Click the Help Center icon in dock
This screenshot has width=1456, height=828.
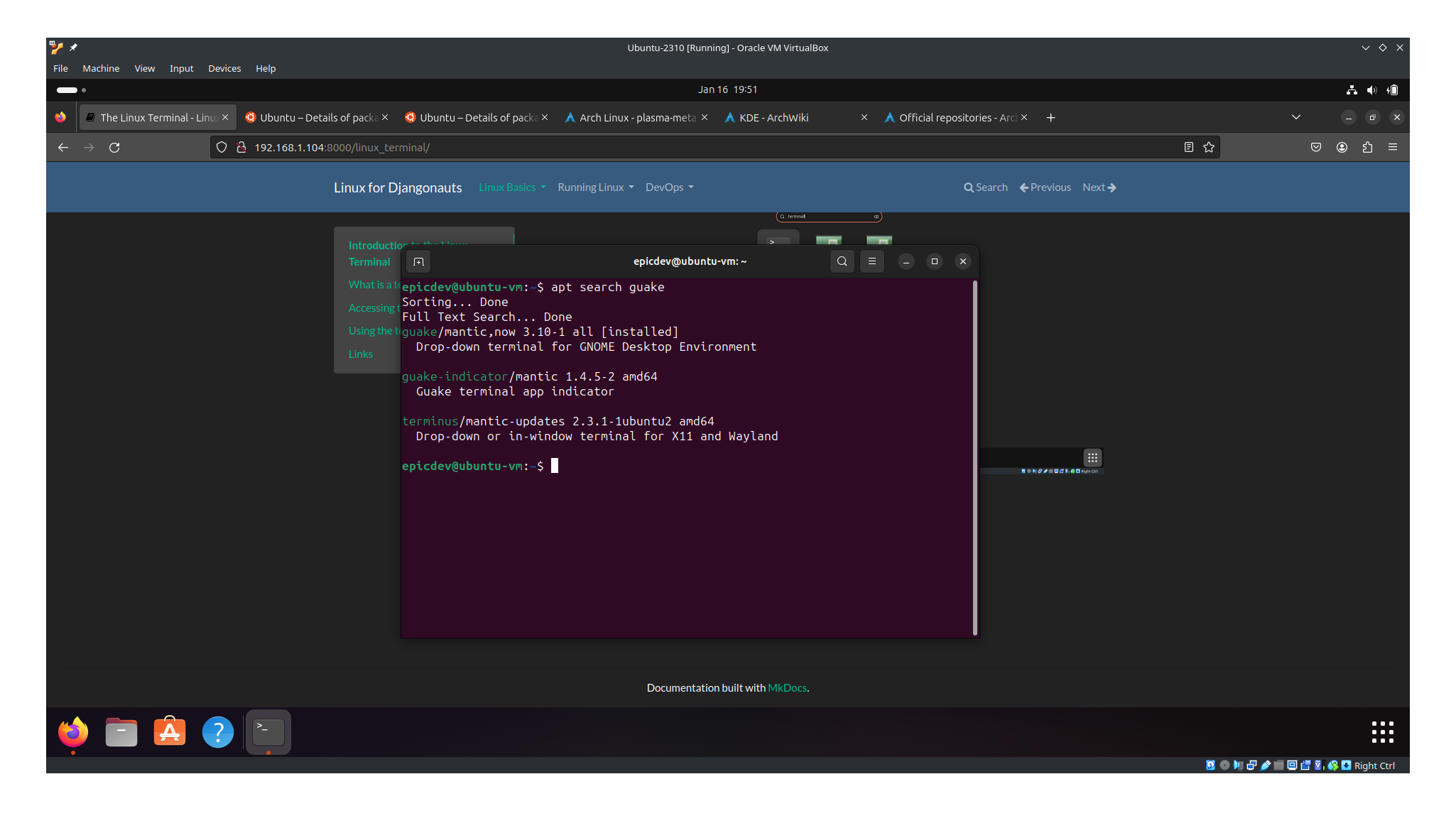pyautogui.click(x=217, y=731)
